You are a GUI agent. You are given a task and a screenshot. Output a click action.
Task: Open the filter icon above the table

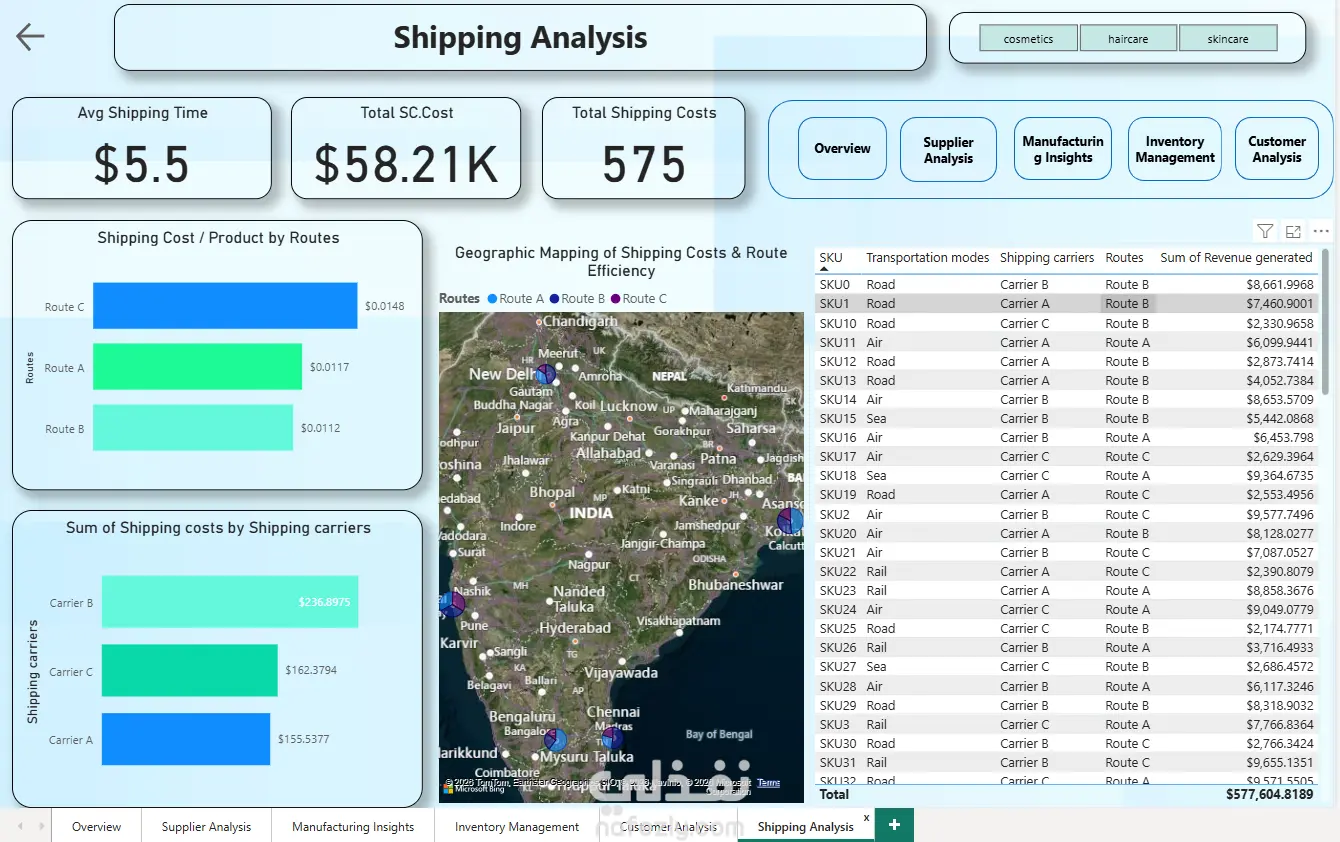tap(1265, 231)
